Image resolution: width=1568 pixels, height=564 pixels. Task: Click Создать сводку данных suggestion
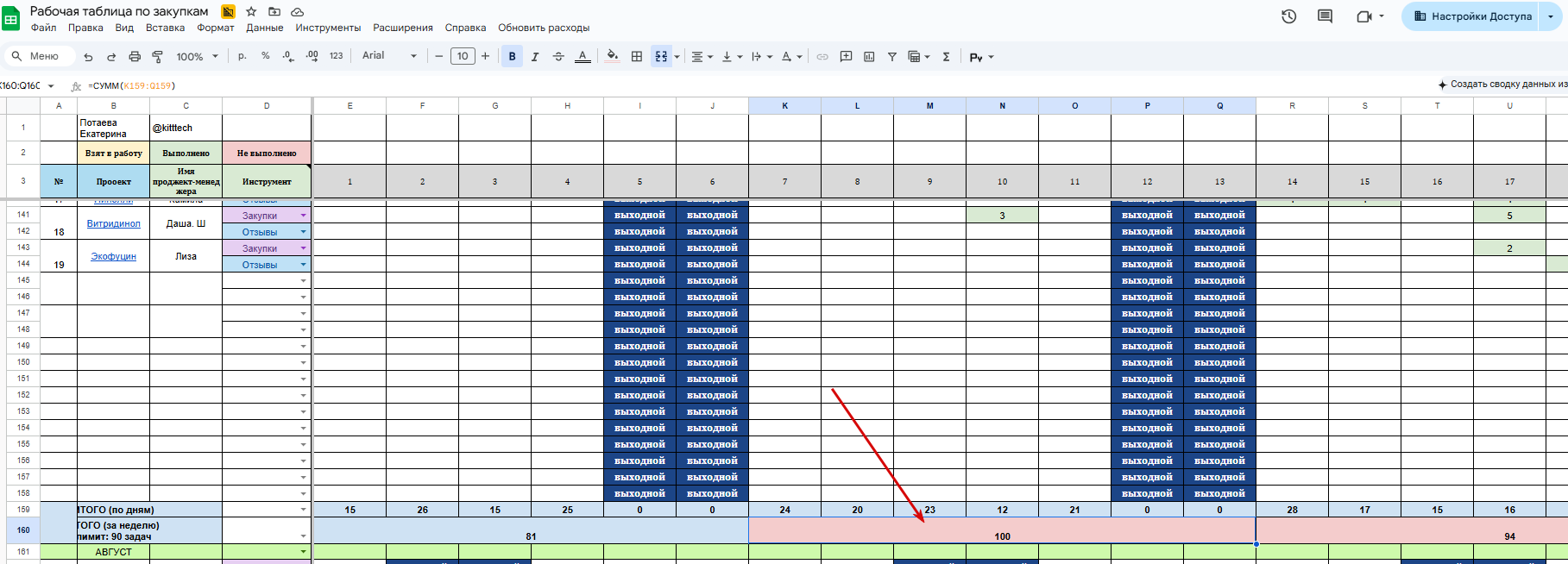tap(1502, 85)
